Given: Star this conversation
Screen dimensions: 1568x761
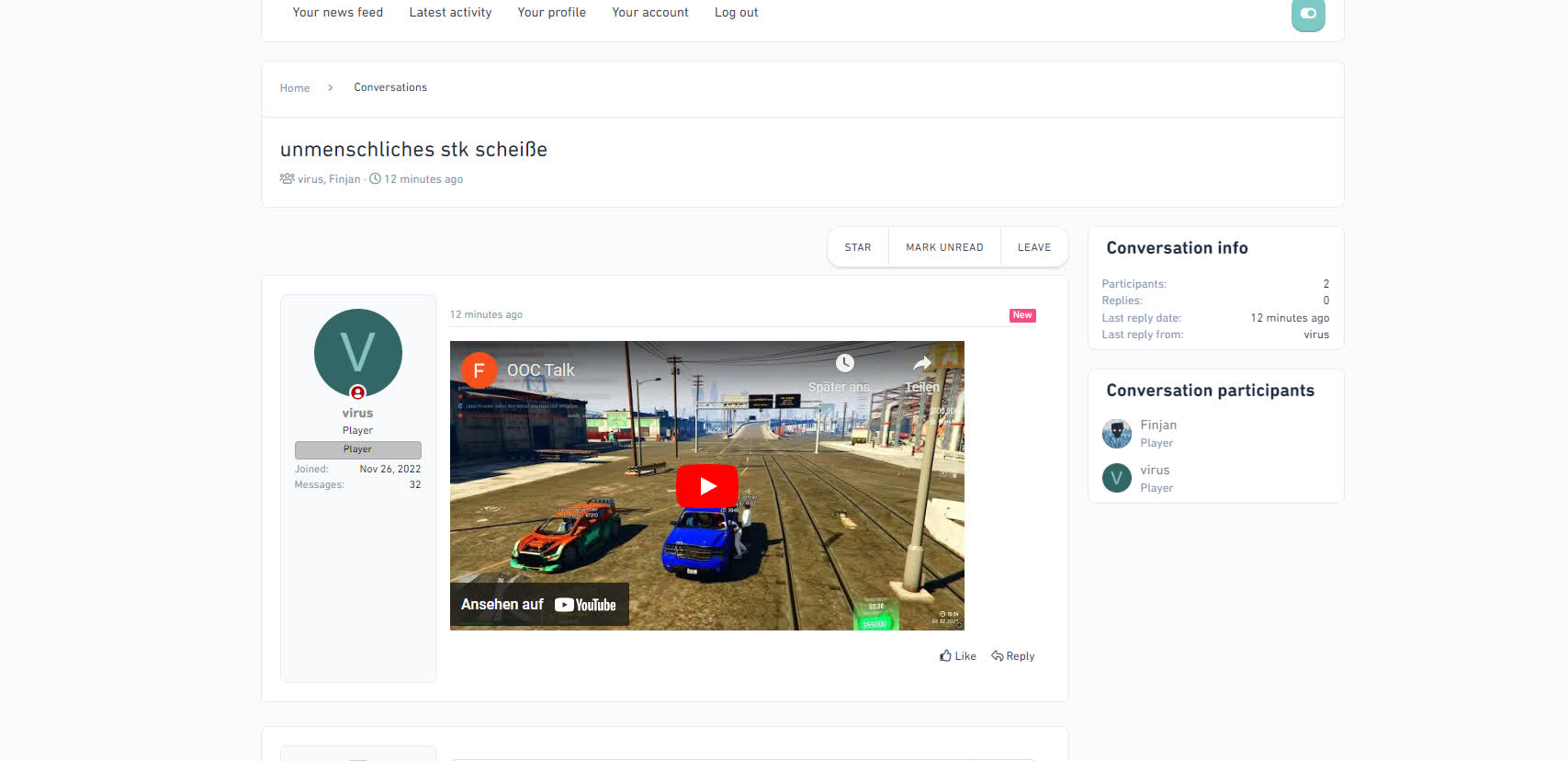Looking at the screenshot, I should click(x=858, y=247).
